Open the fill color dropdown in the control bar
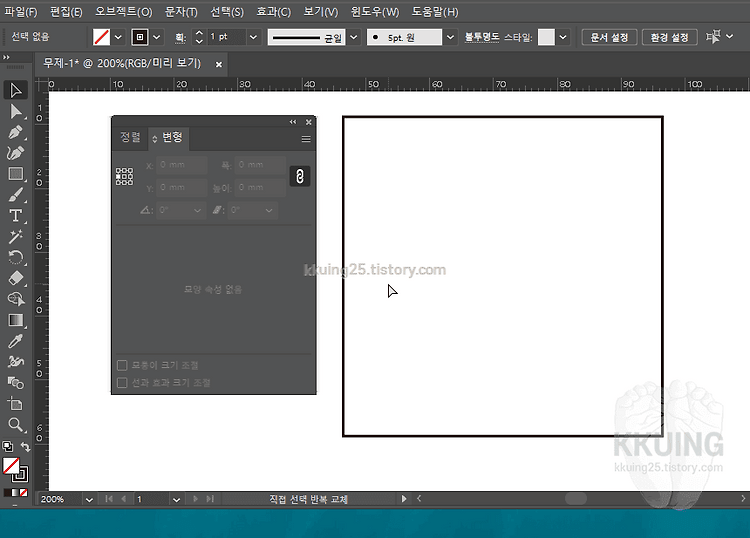Viewport: 750px width, 538px height. tap(118, 37)
